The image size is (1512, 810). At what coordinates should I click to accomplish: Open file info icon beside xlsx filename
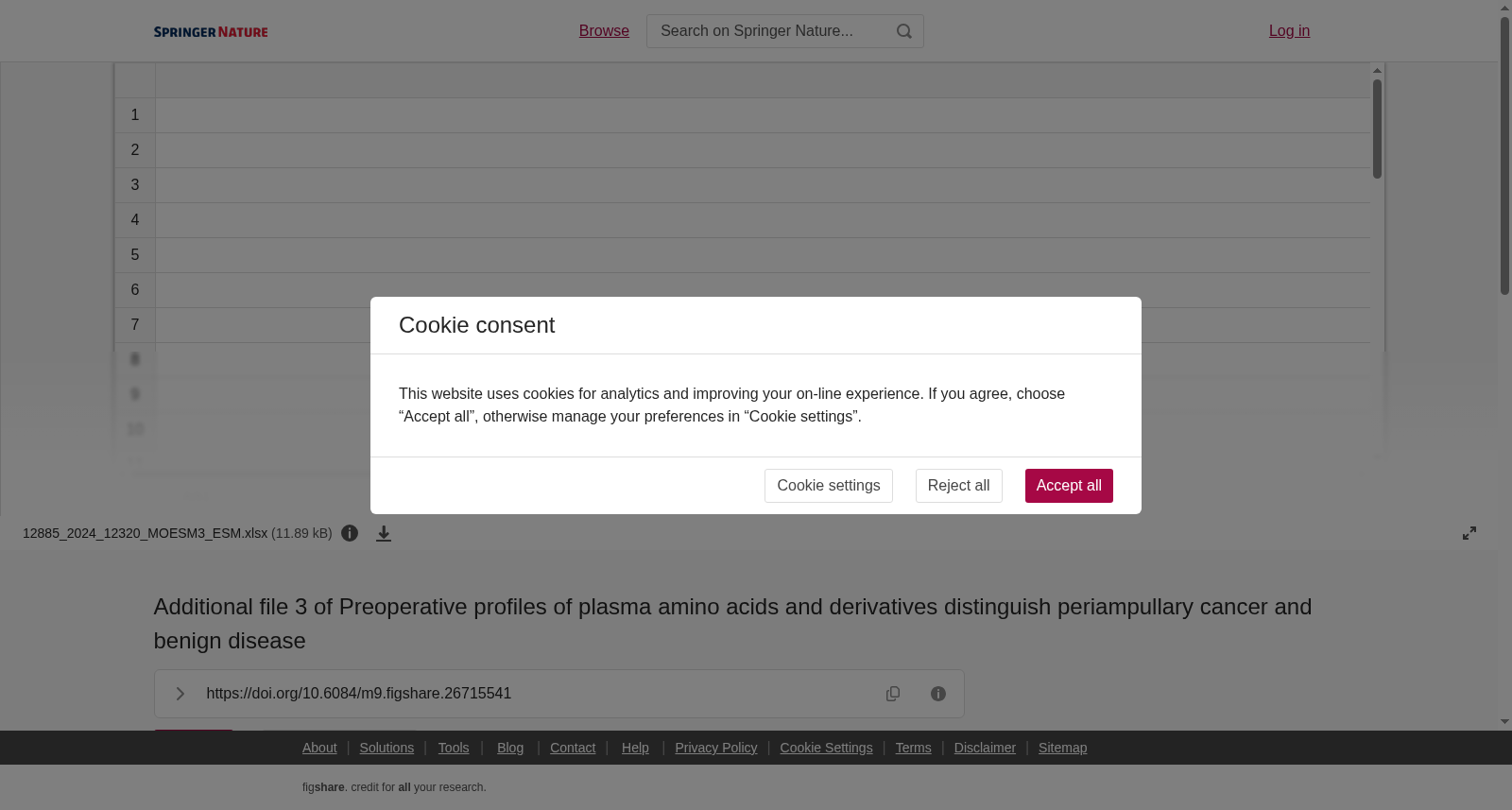(x=350, y=533)
